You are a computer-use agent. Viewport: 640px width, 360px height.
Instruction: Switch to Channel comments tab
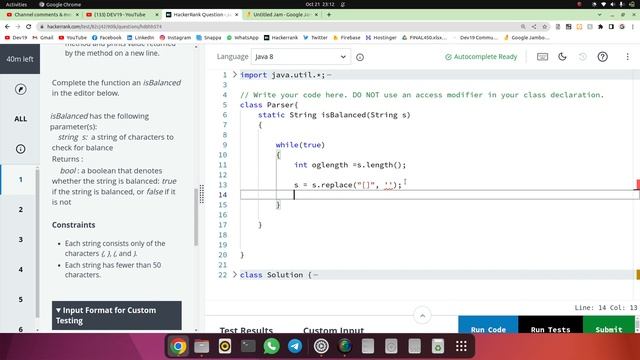[42, 14]
